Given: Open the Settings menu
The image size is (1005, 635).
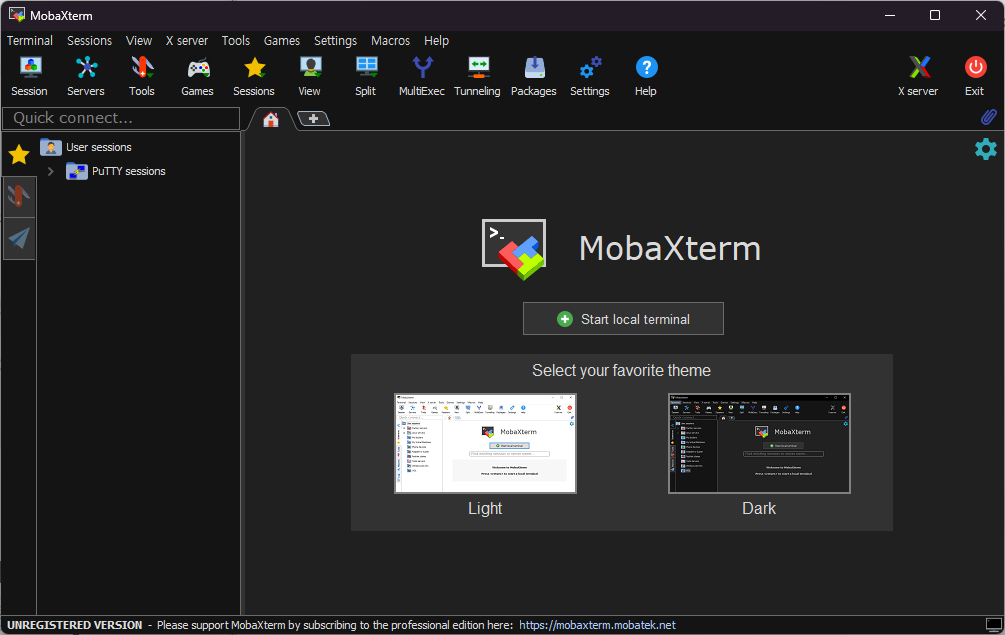Looking at the screenshot, I should [335, 40].
